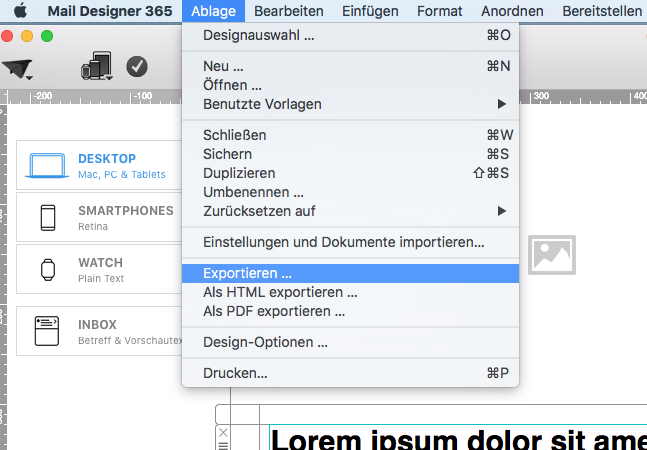Open the Apple menu
Screen dimensions: 647x450
(20, 10)
